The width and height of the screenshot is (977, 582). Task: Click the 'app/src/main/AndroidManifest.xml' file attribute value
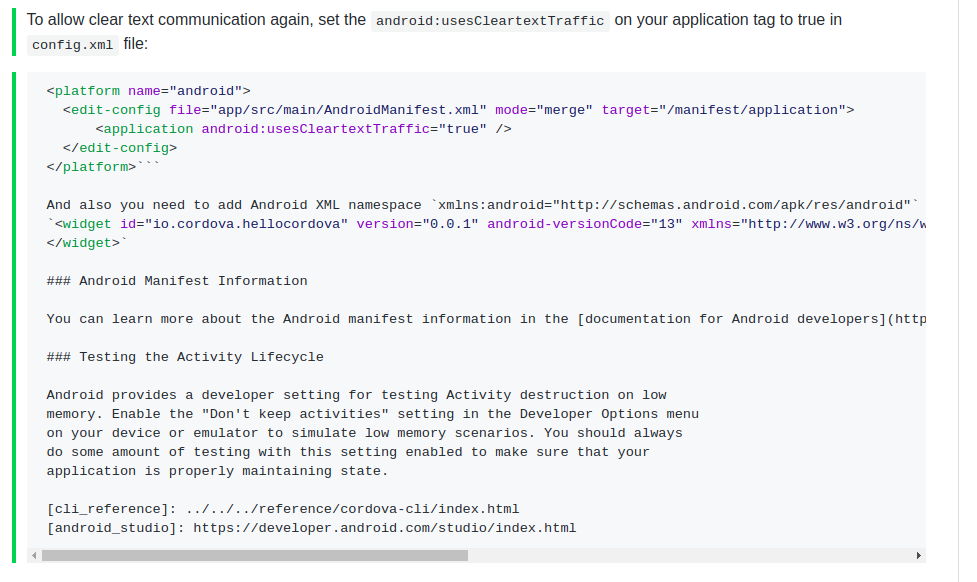pyautogui.click(x=348, y=110)
